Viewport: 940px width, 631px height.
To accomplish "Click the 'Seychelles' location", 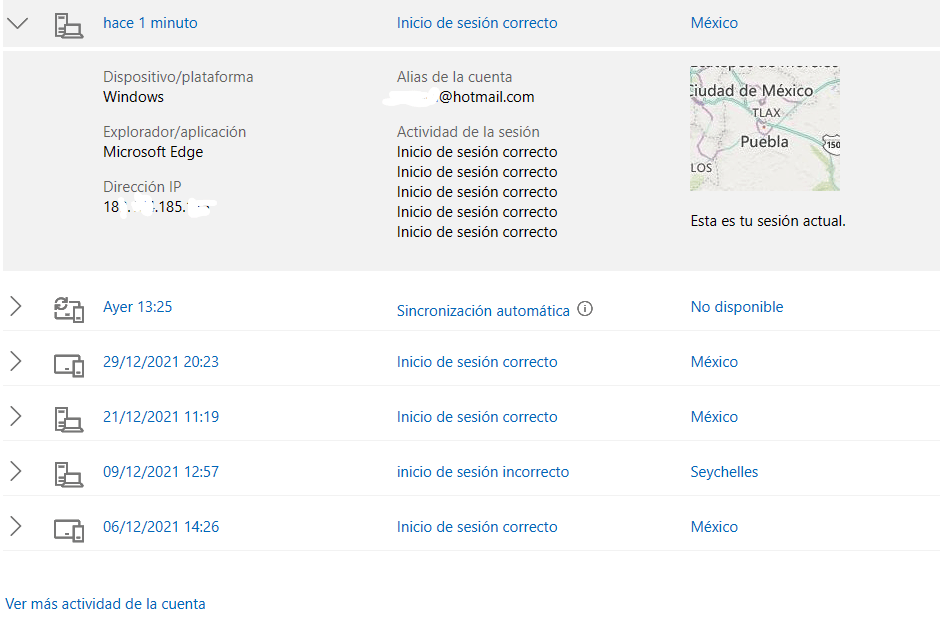I will [724, 472].
